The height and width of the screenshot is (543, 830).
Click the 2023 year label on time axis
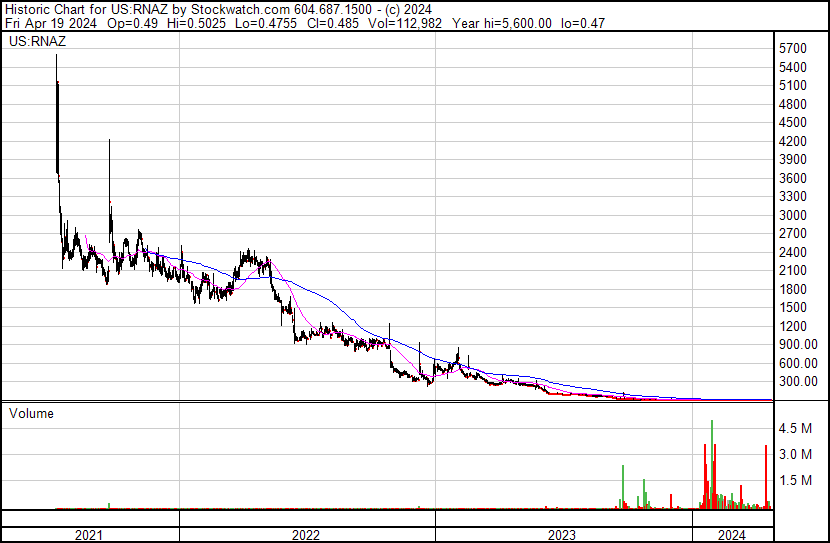(x=561, y=536)
